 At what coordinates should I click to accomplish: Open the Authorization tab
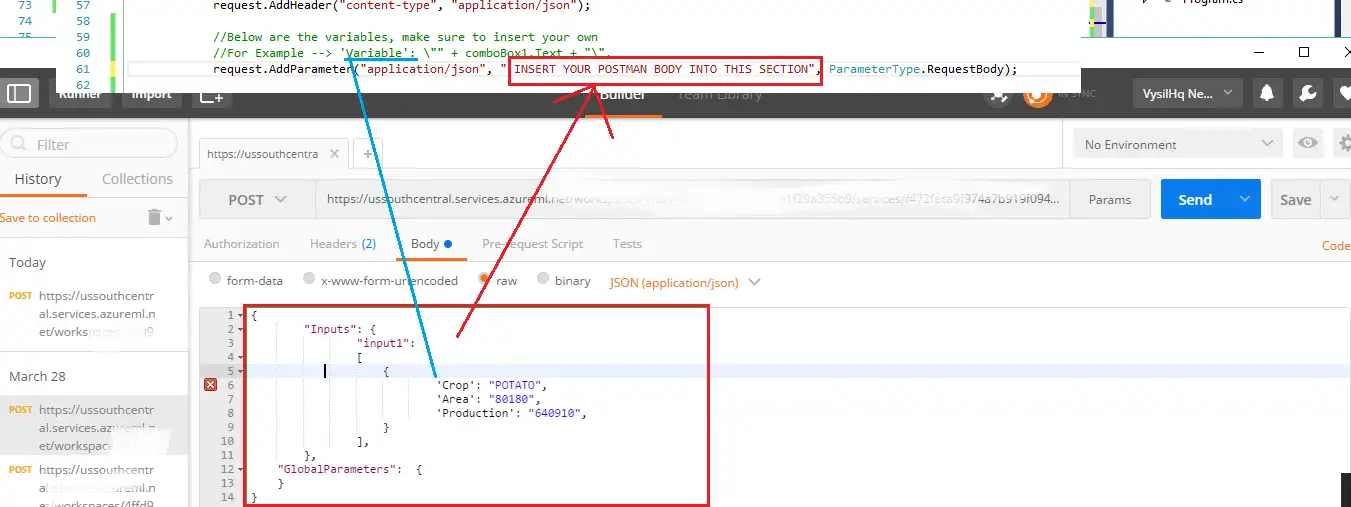coord(242,244)
